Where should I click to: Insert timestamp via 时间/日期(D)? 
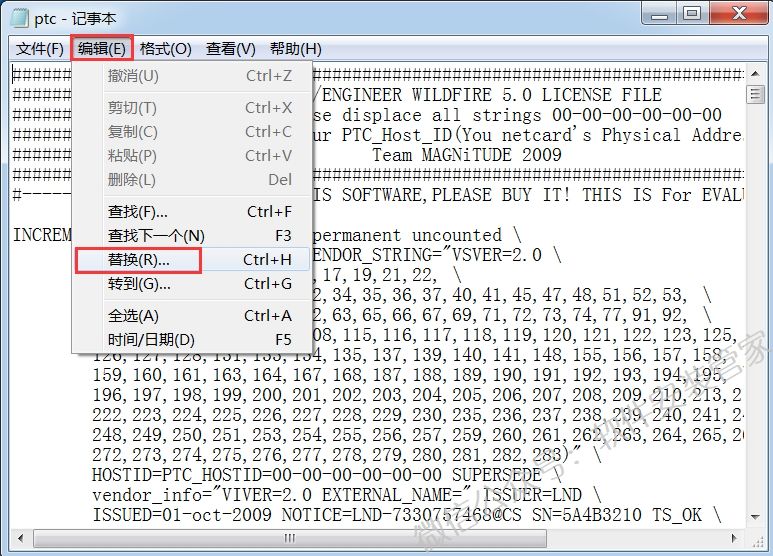click(x=151, y=340)
